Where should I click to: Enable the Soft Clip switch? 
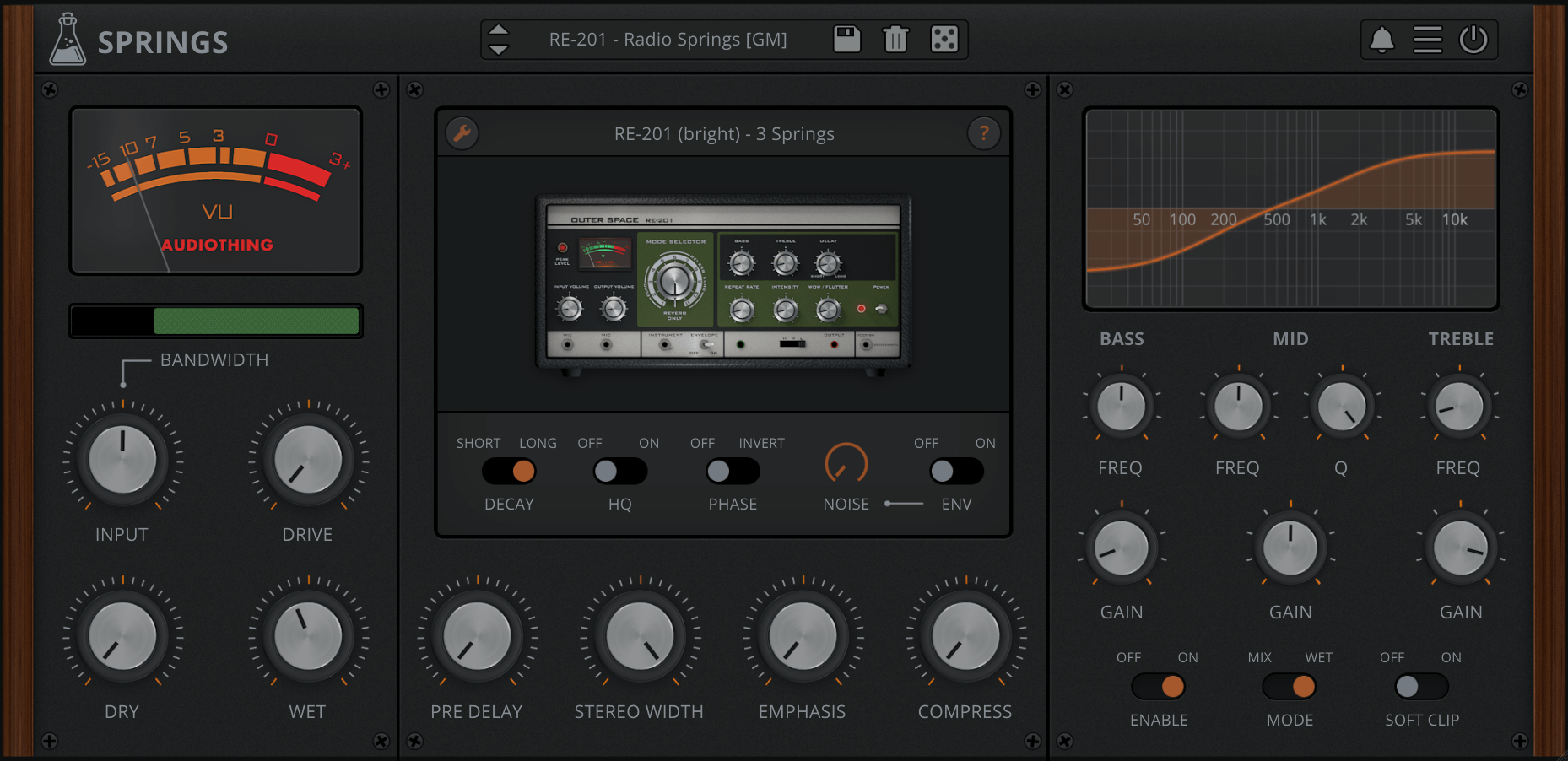1421,687
